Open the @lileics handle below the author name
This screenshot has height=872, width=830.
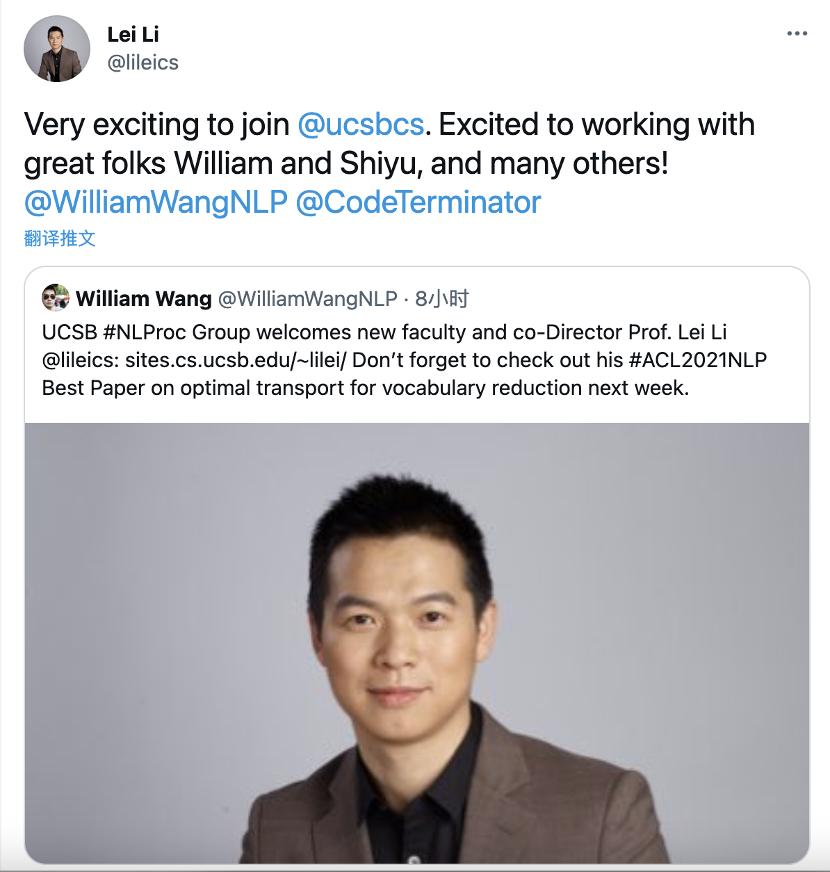tap(143, 62)
